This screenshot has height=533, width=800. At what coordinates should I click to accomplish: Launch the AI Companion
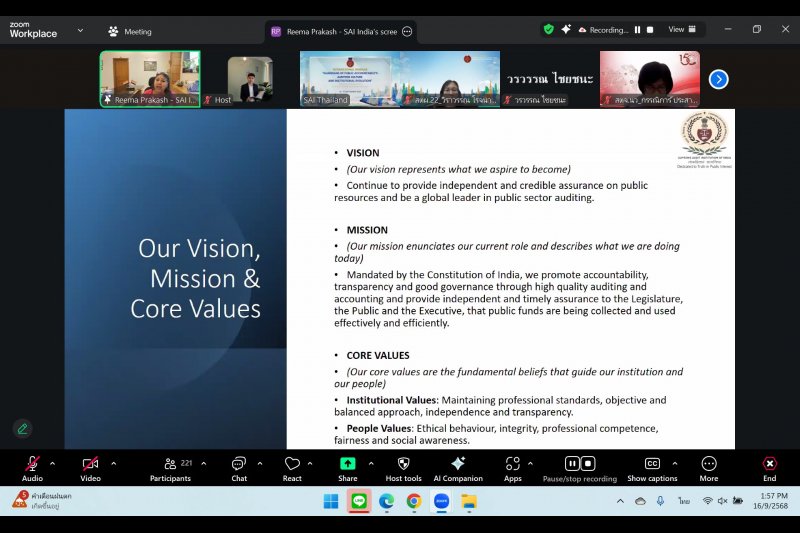(x=458, y=464)
